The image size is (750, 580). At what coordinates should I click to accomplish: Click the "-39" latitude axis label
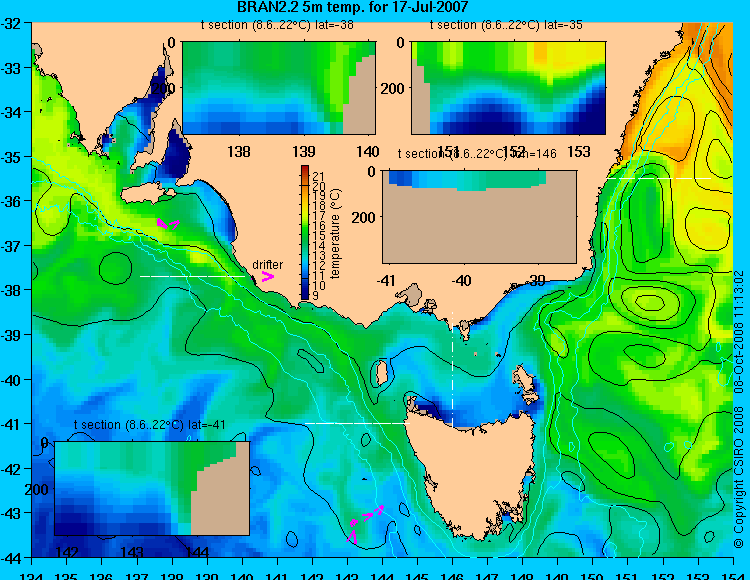click(11, 335)
